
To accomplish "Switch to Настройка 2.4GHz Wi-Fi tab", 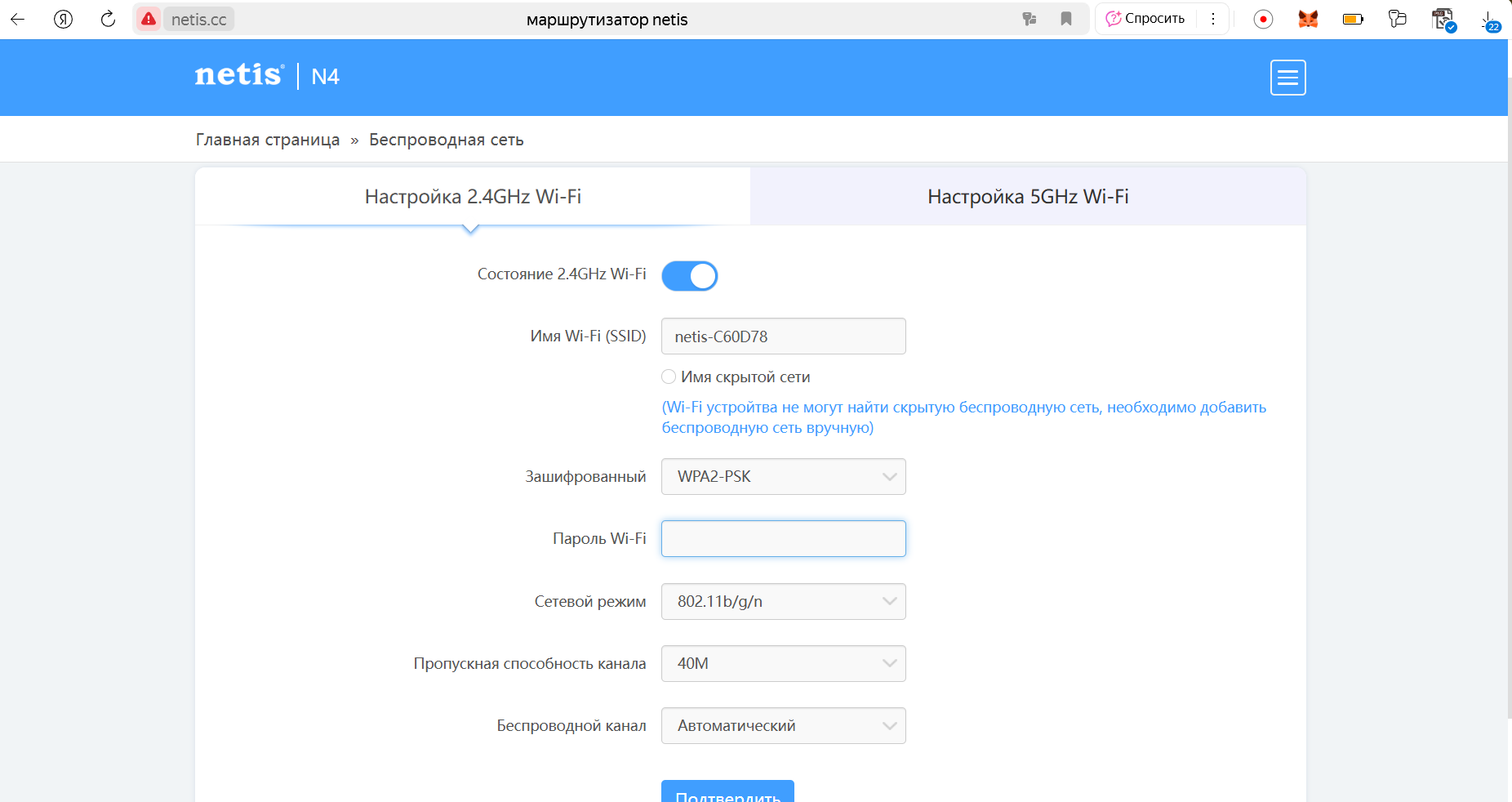I will (473, 196).
